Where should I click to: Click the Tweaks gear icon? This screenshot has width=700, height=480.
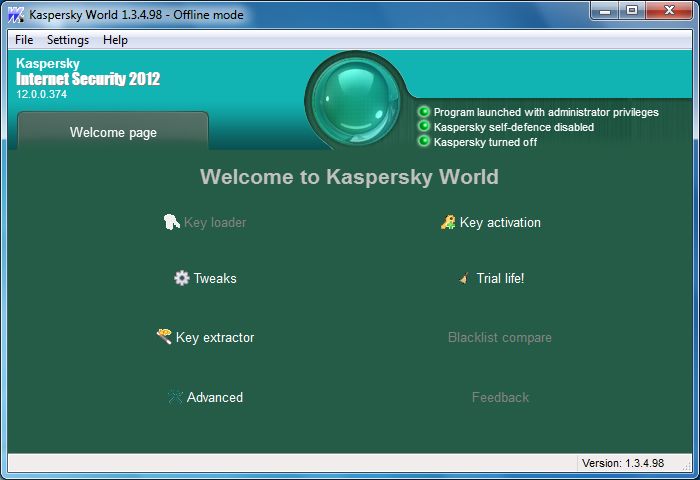pyautogui.click(x=181, y=278)
